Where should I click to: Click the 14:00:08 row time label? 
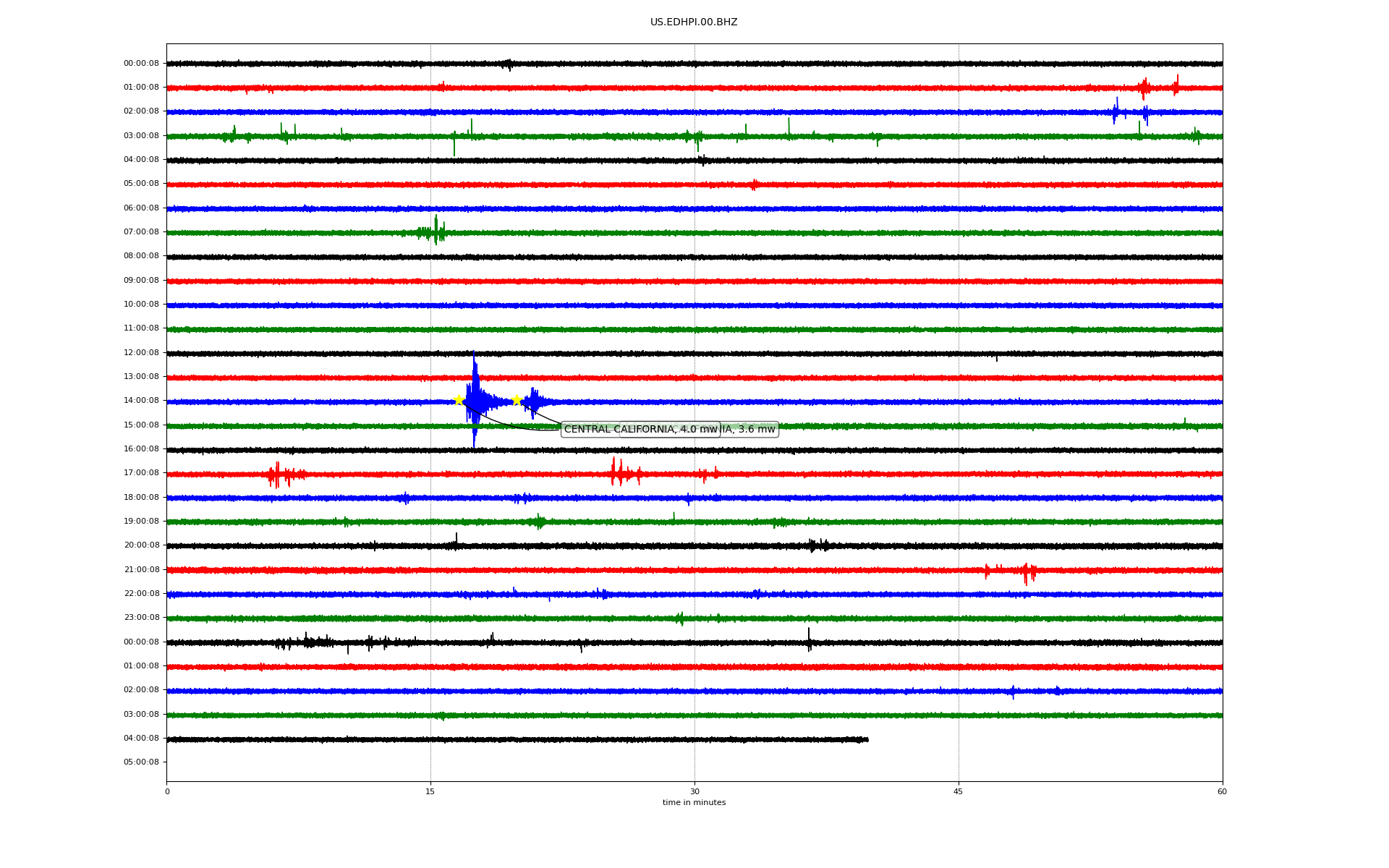pos(141,401)
